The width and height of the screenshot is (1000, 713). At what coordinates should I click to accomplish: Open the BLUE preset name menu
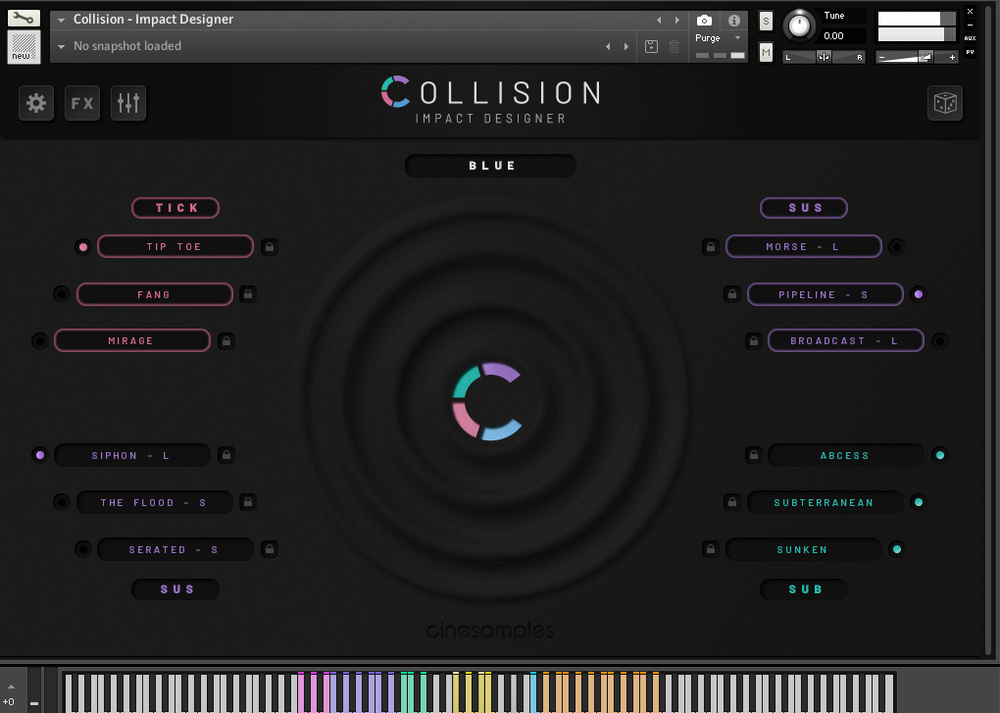[490, 166]
